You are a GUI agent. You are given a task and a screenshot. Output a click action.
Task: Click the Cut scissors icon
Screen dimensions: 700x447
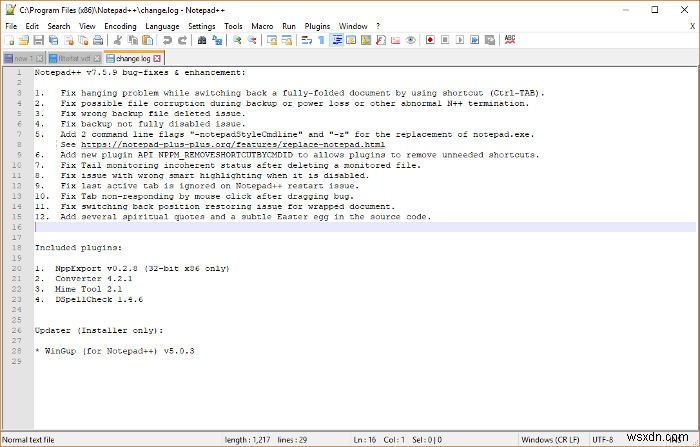pyautogui.click(x=117, y=40)
